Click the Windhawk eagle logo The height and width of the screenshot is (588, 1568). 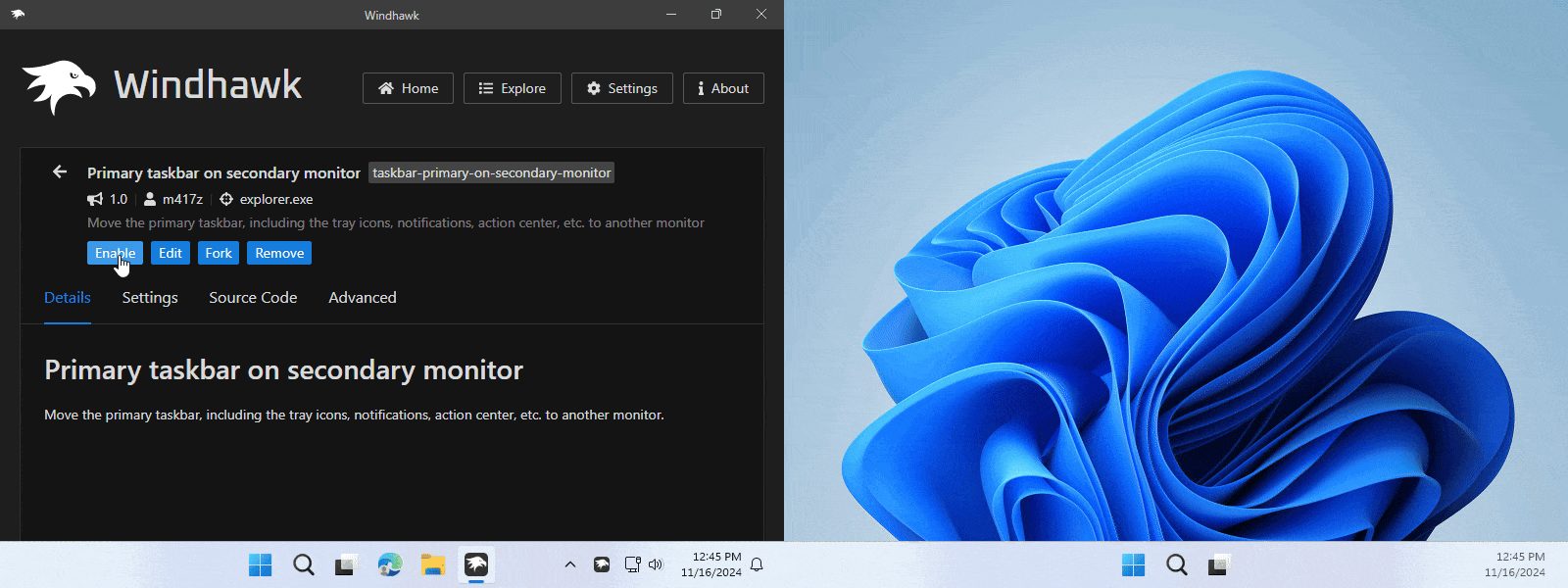(59, 87)
